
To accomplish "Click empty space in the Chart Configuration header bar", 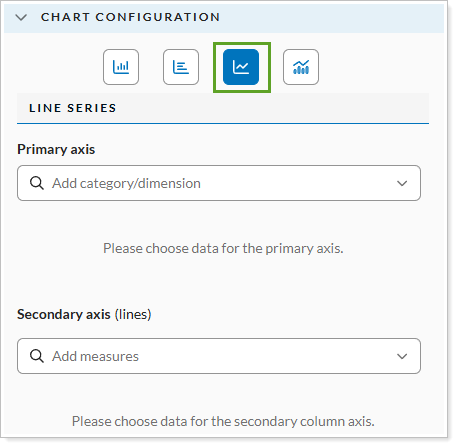I will [x=330, y=17].
